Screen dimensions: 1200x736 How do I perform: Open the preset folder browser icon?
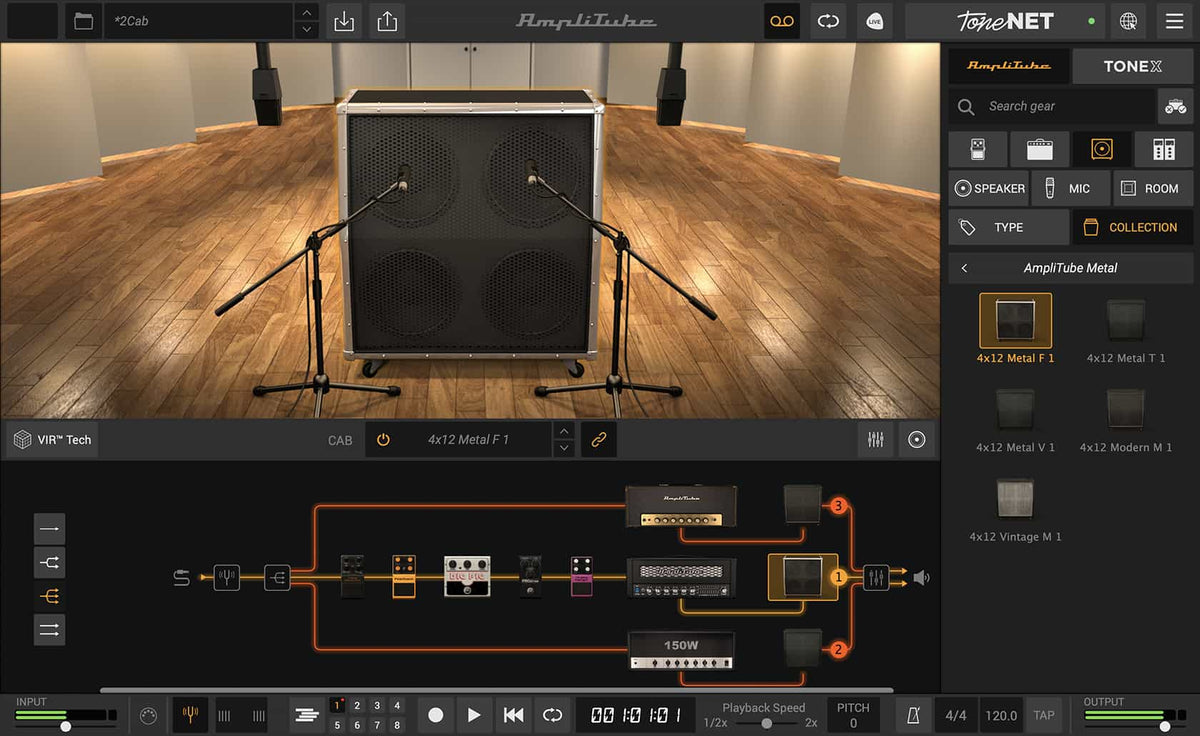point(84,20)
